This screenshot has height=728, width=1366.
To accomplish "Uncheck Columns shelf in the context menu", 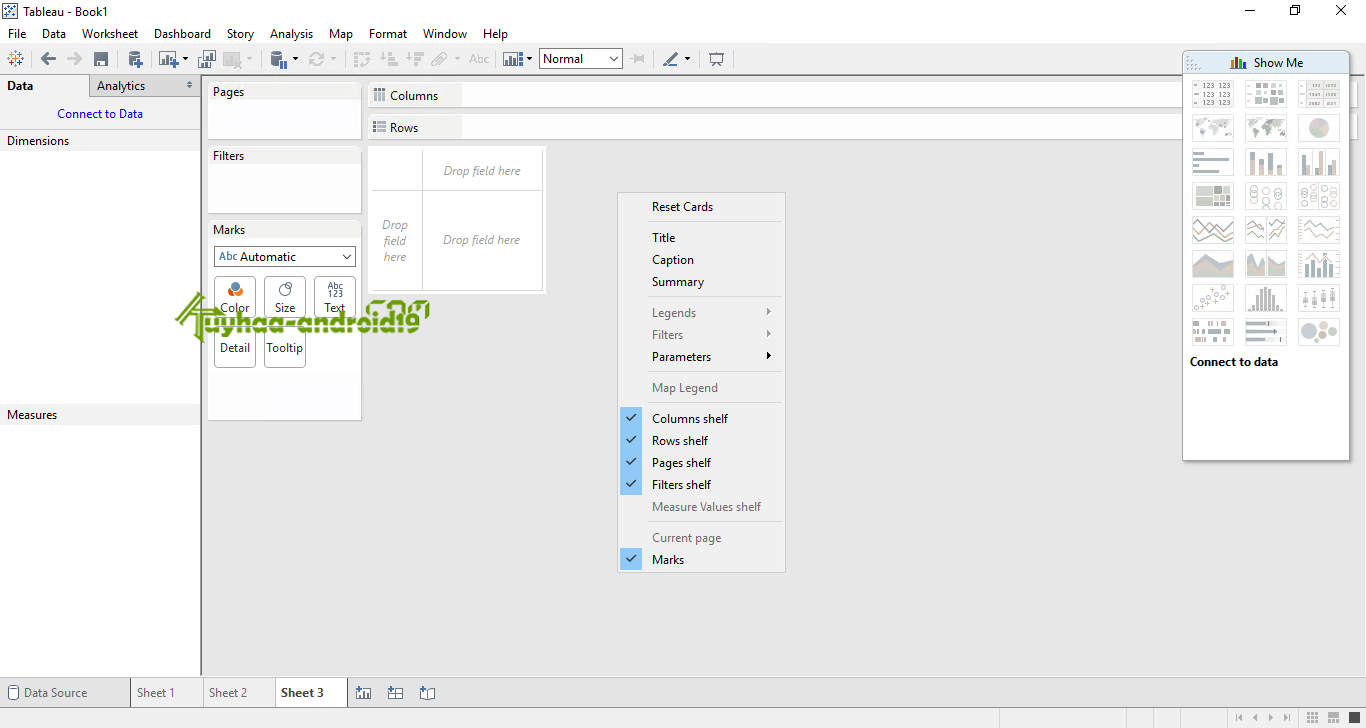I will [x=690, y=418].
